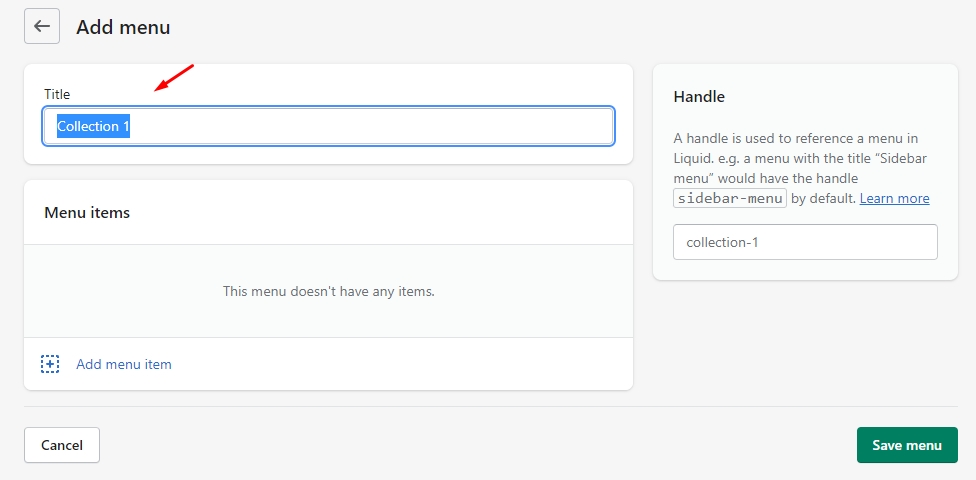Click the words by default before Learn more
The image size is (976, 480).
click(823, 198)
